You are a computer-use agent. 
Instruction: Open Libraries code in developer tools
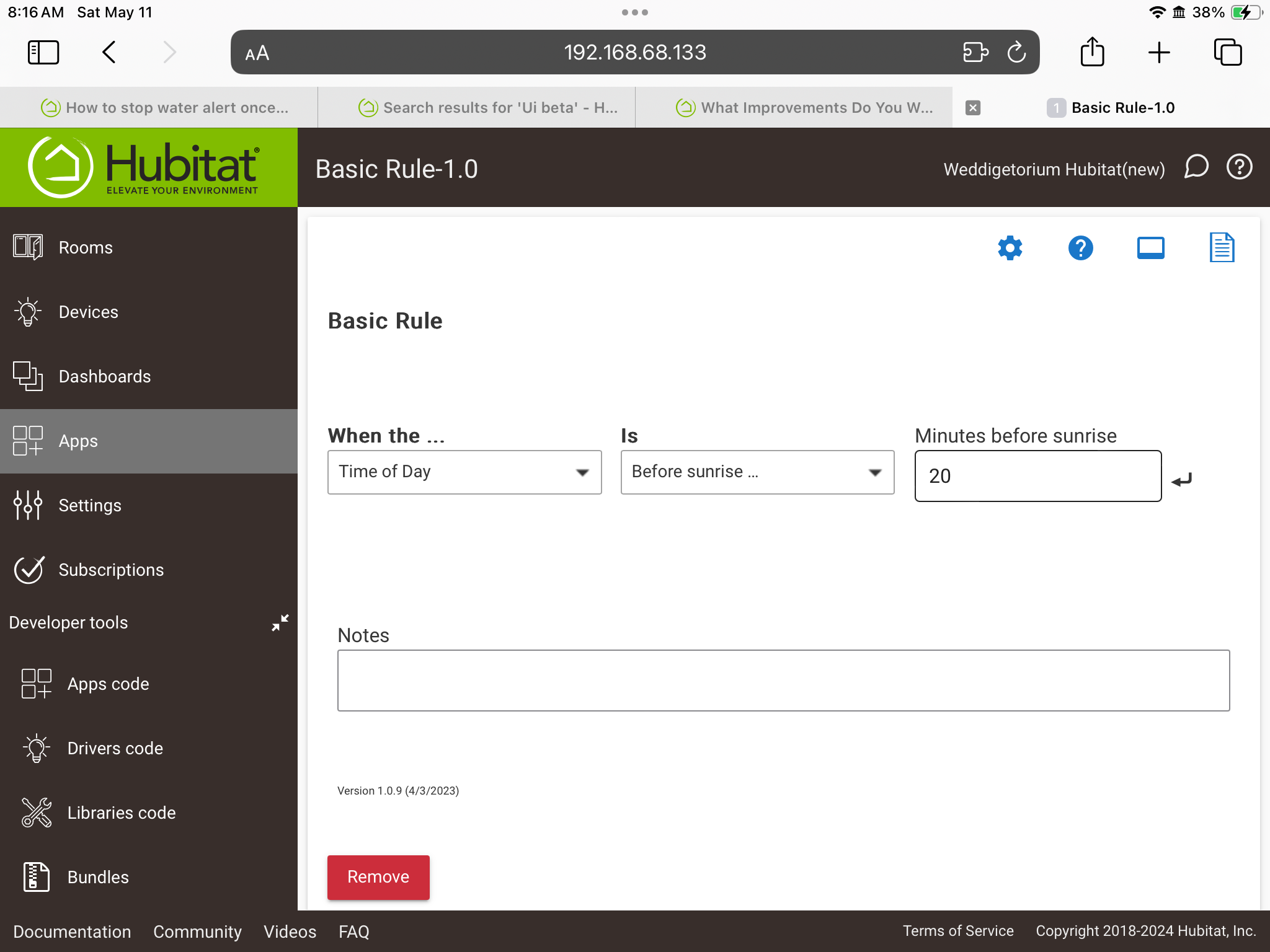(149, 813)
